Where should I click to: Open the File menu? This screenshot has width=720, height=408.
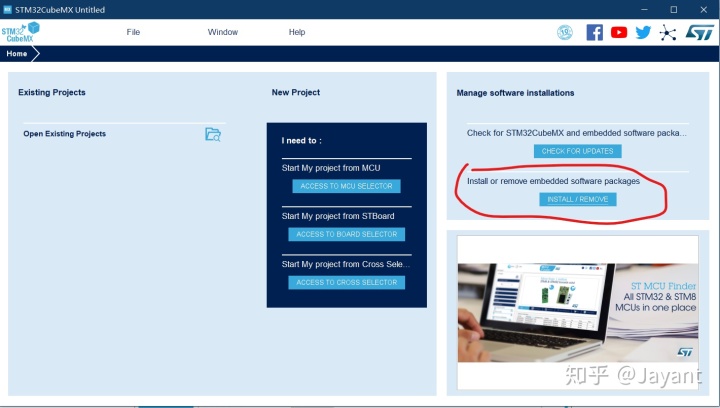133,32
